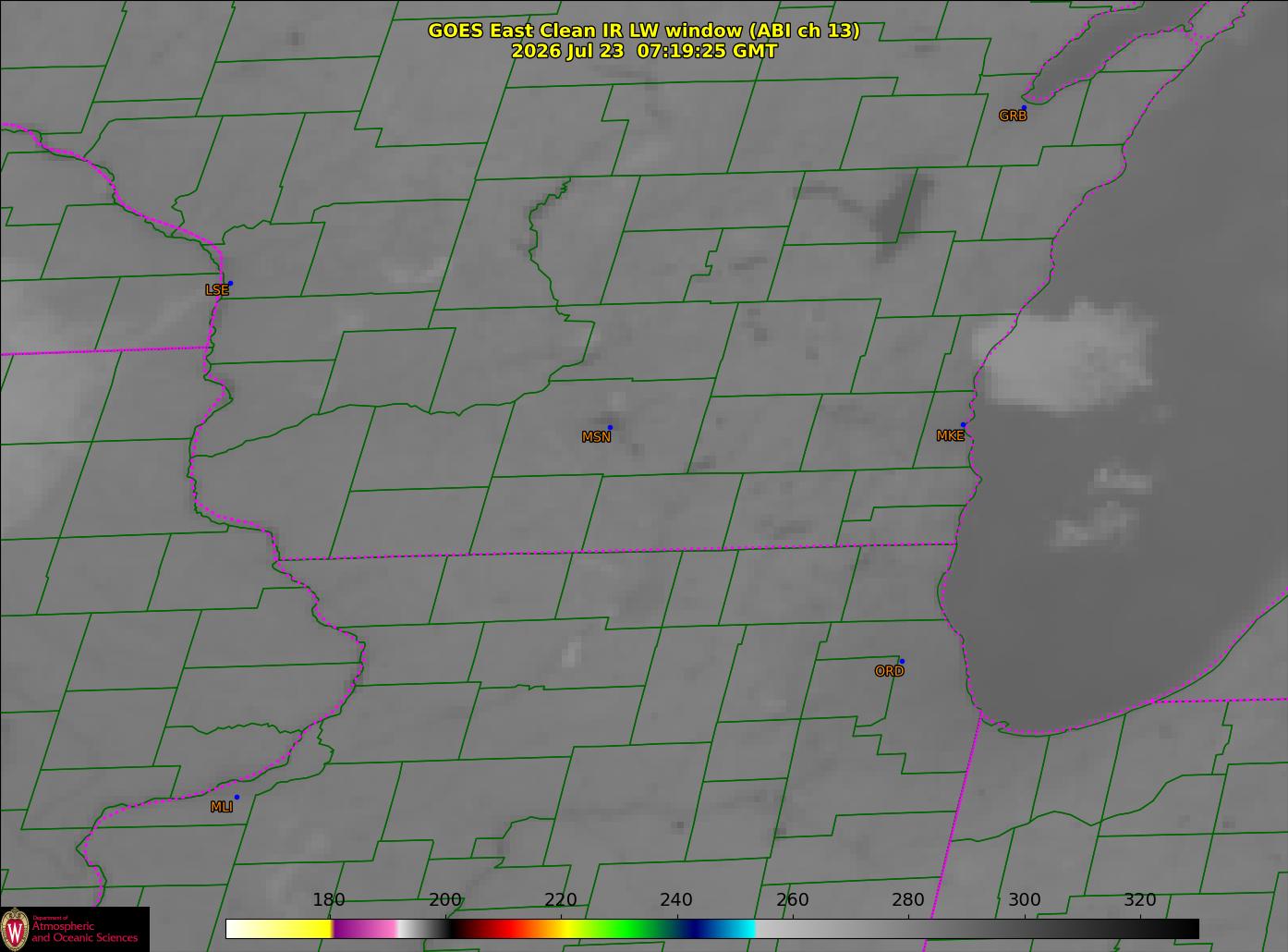This screenshot has width=1288, height=952.
Task: Click the MKE station marker dot
Action: 963,425
